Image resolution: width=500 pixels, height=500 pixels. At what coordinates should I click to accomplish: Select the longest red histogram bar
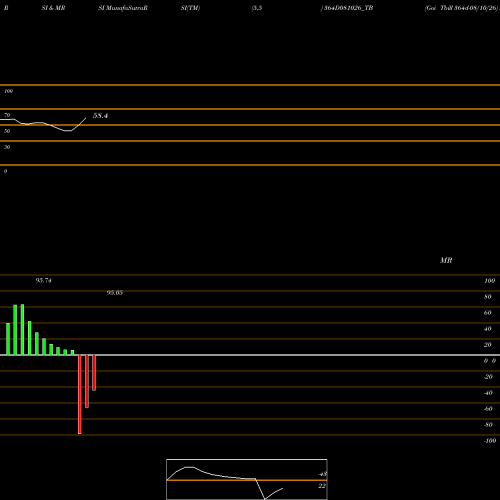(80, 394)
